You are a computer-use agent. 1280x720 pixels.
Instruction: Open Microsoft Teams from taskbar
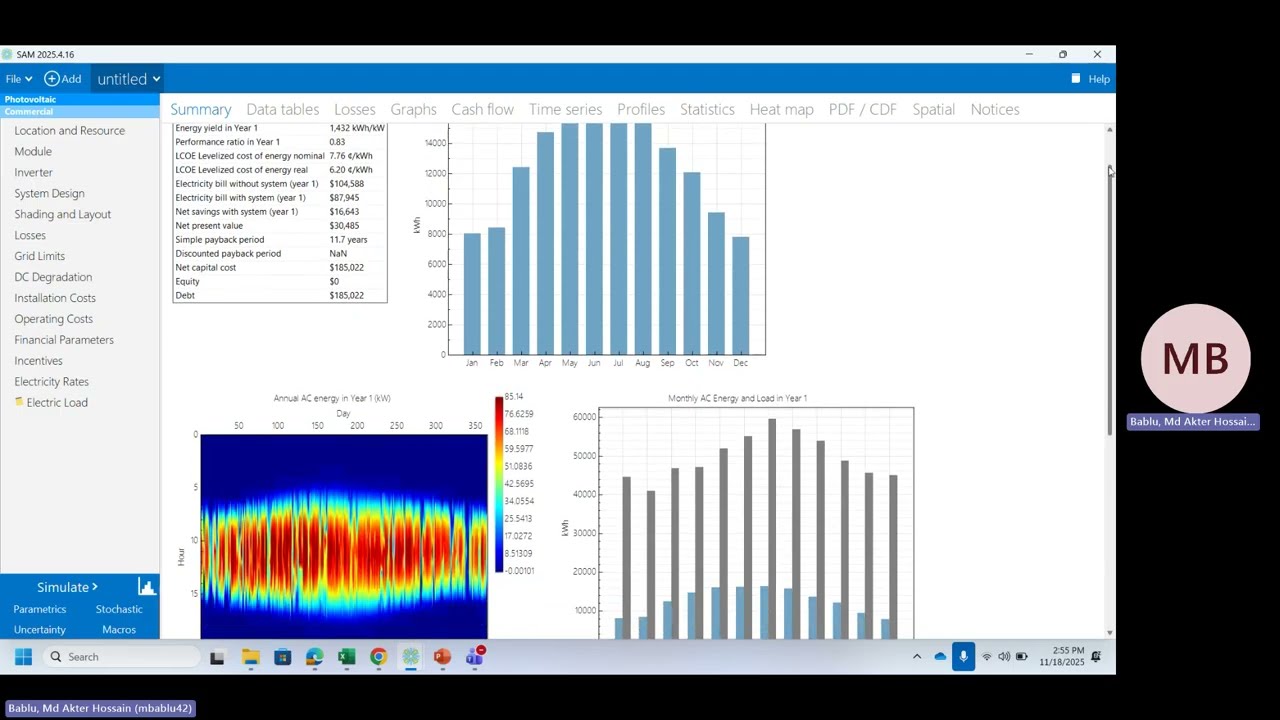point(475,656)
